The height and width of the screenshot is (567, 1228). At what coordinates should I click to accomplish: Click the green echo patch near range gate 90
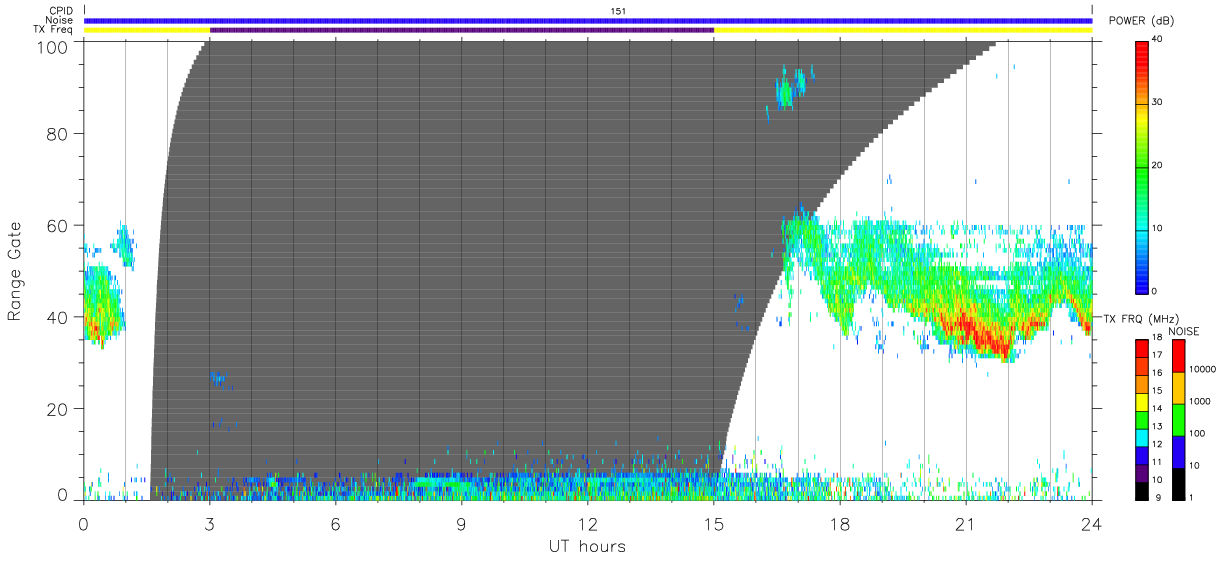pyautogui.click(x=786, y=93)
